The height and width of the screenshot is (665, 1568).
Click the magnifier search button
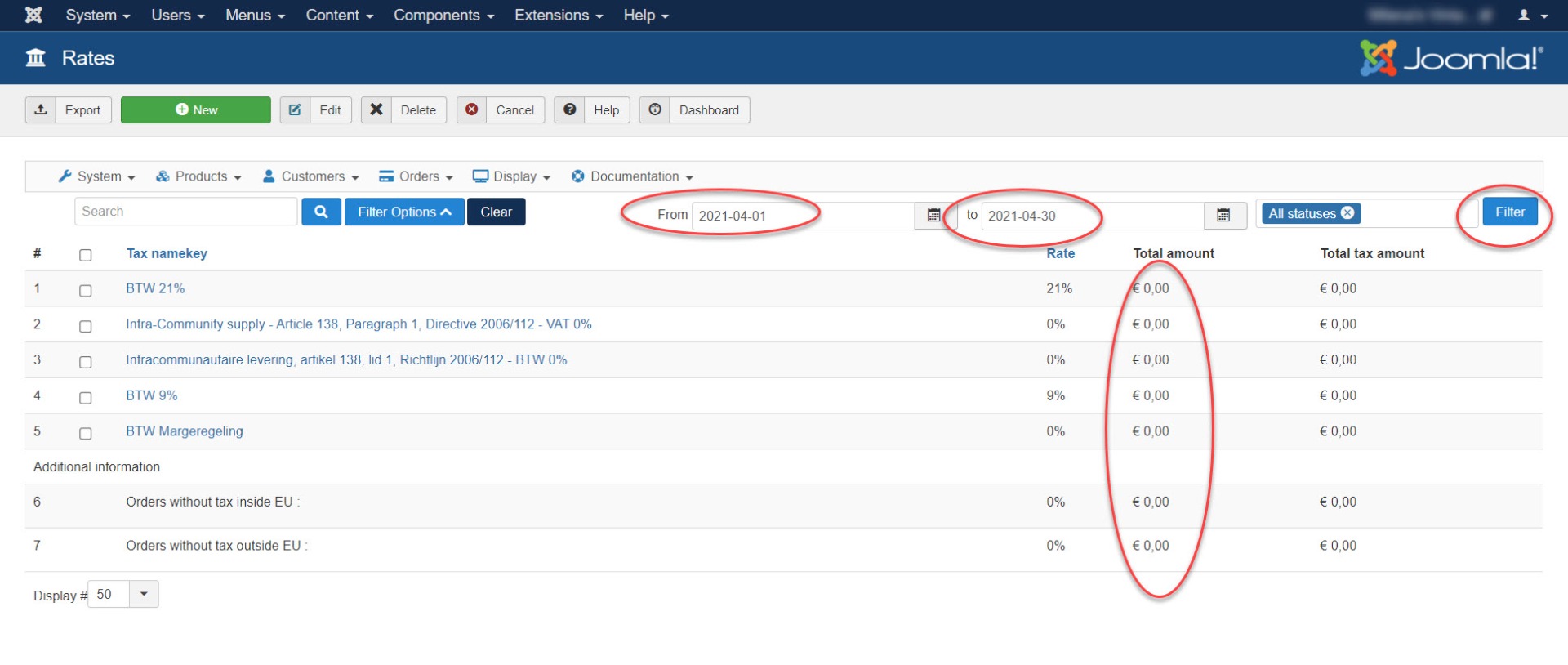tap(321, 212)
